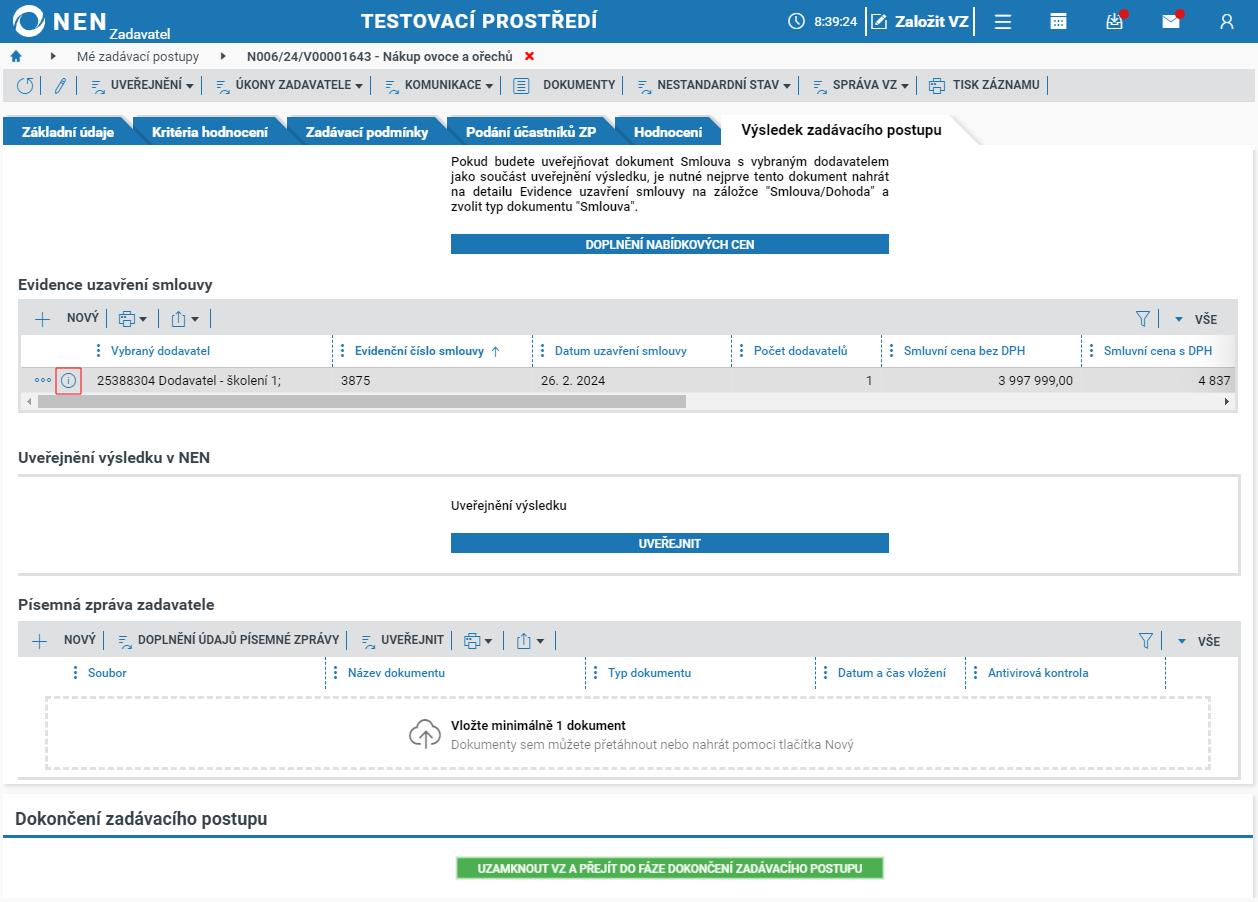1258x902 pixels.
Task: Open column menu for Smluvní cena bez DPH
Action: [892, 351]
